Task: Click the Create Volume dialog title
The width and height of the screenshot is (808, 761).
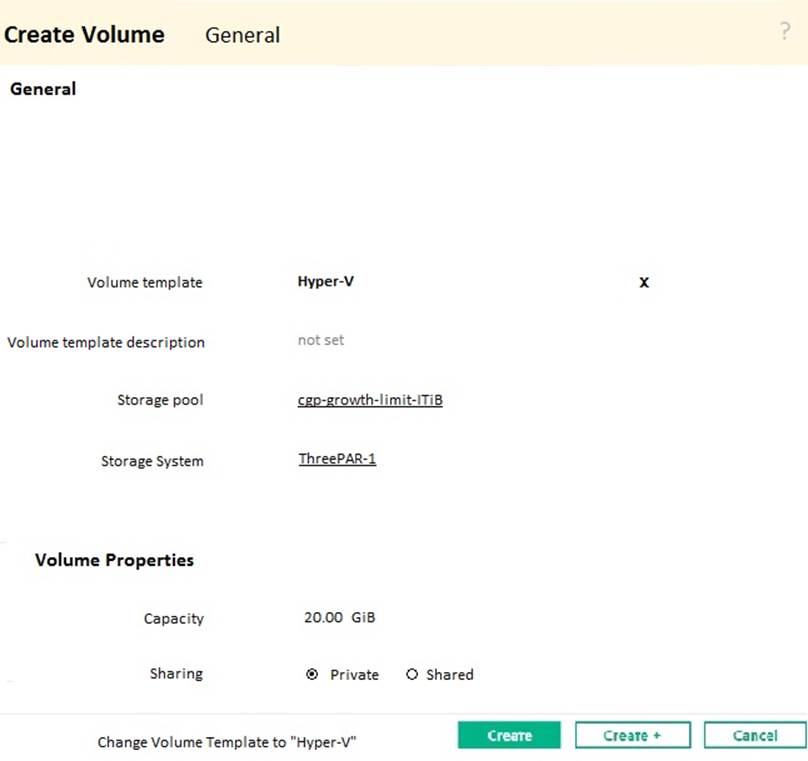Action: (x=84, y=34)
